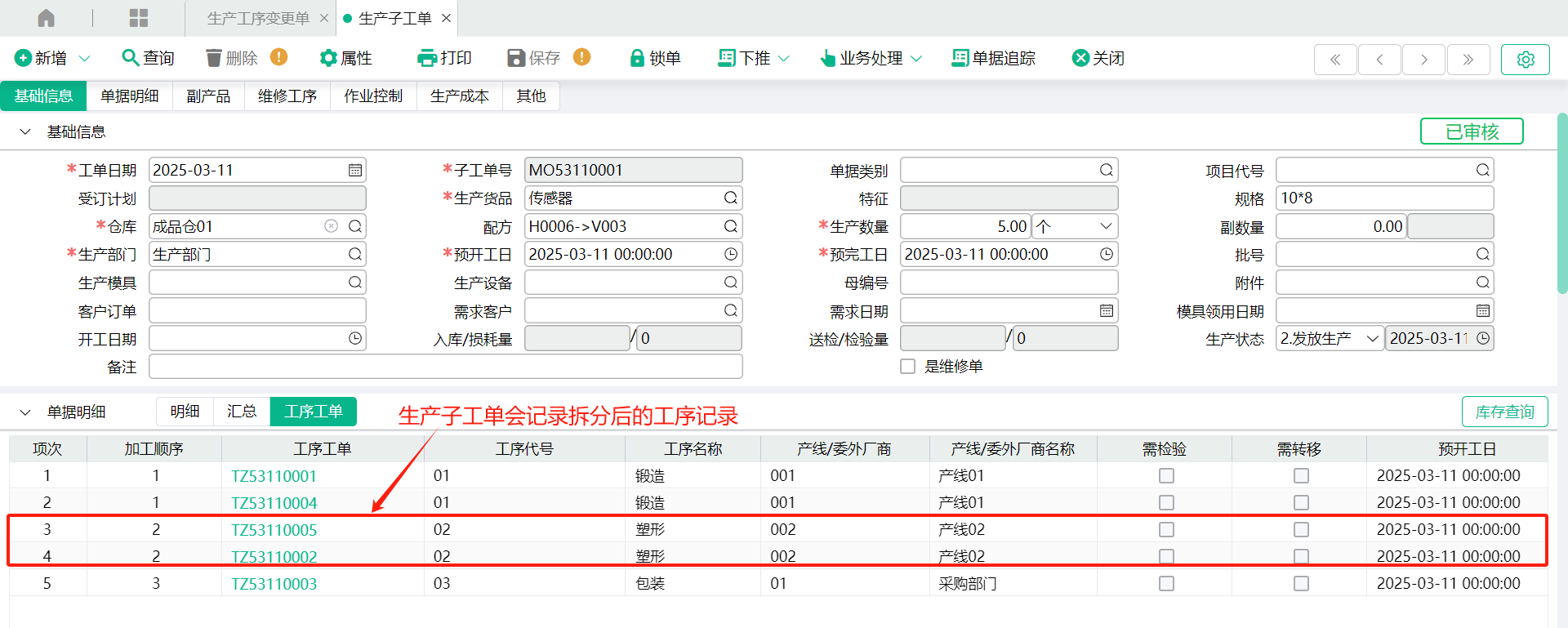
Task: Open calendar picker for 工单日期
Action: tap(355, 171)
